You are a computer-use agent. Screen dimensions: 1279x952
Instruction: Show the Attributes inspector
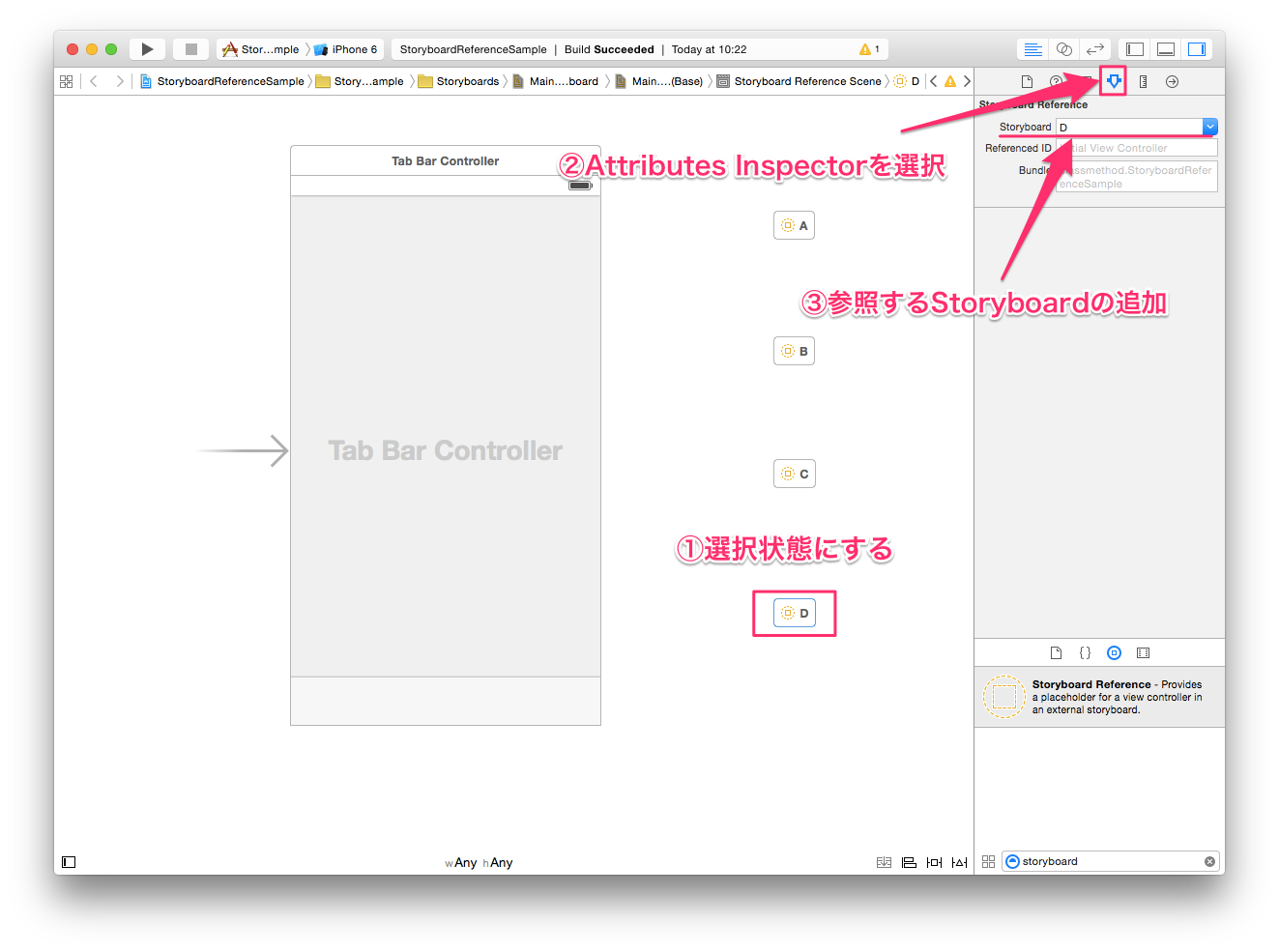click(1114, 82)
